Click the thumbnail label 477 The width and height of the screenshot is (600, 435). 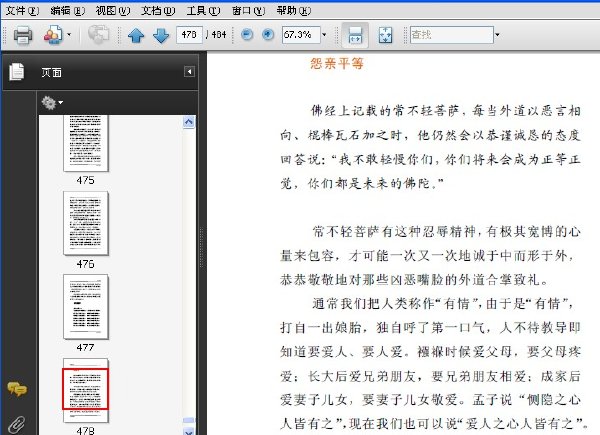(x=85, y=347)
